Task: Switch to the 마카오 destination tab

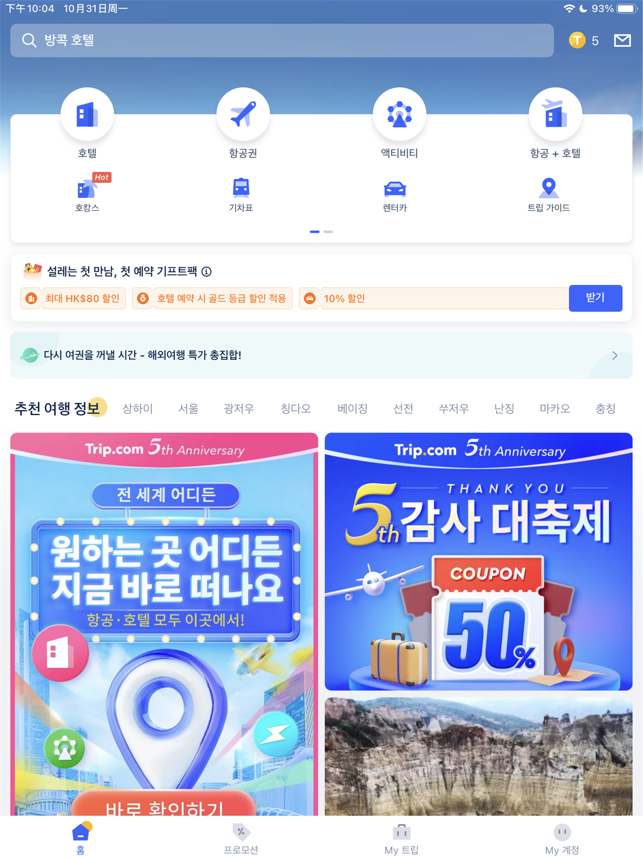Action: [x=554, y=409]
